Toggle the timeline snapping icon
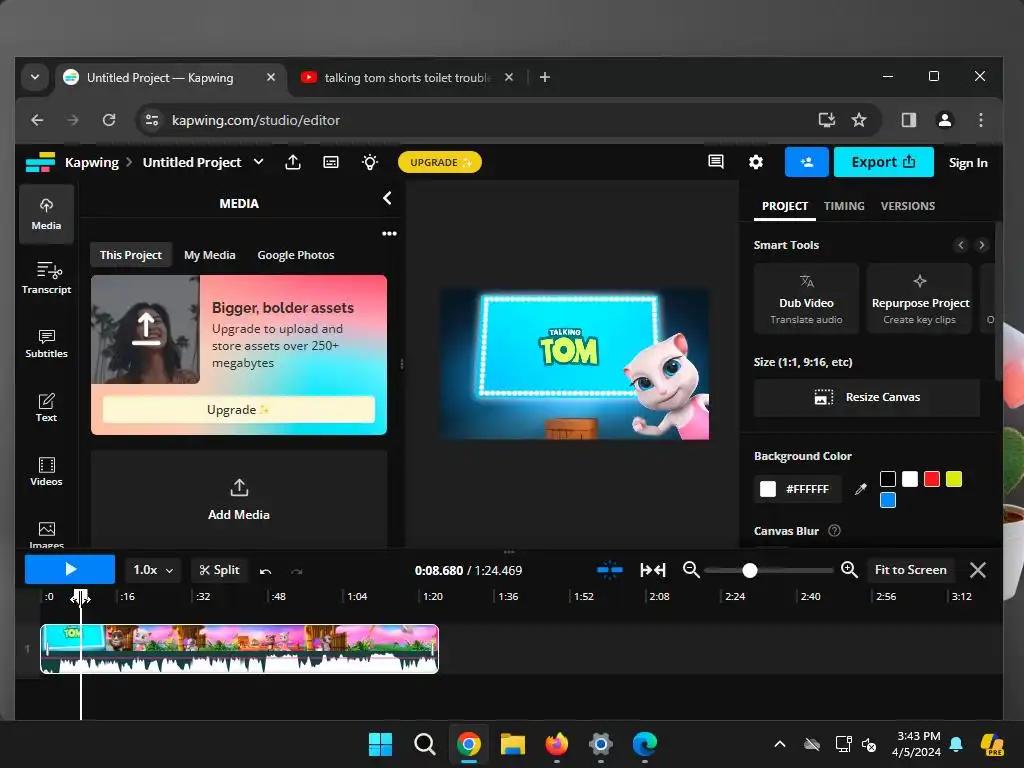This screenshot has width=1024, height=768. coord(609,570)
